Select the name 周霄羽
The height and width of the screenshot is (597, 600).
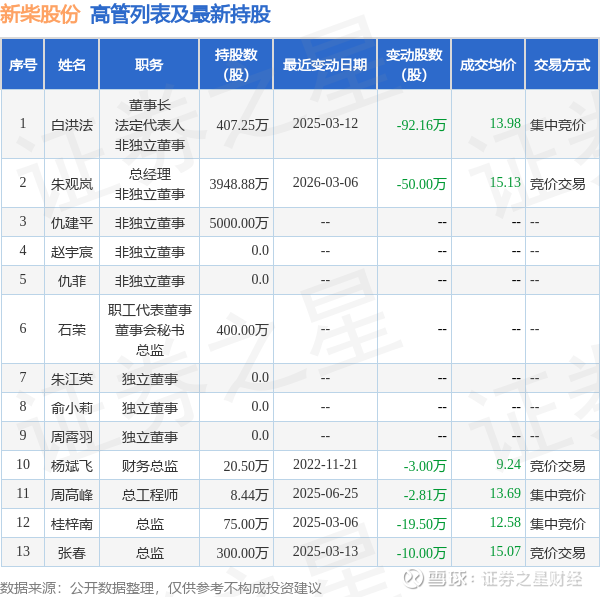(72, 437)
